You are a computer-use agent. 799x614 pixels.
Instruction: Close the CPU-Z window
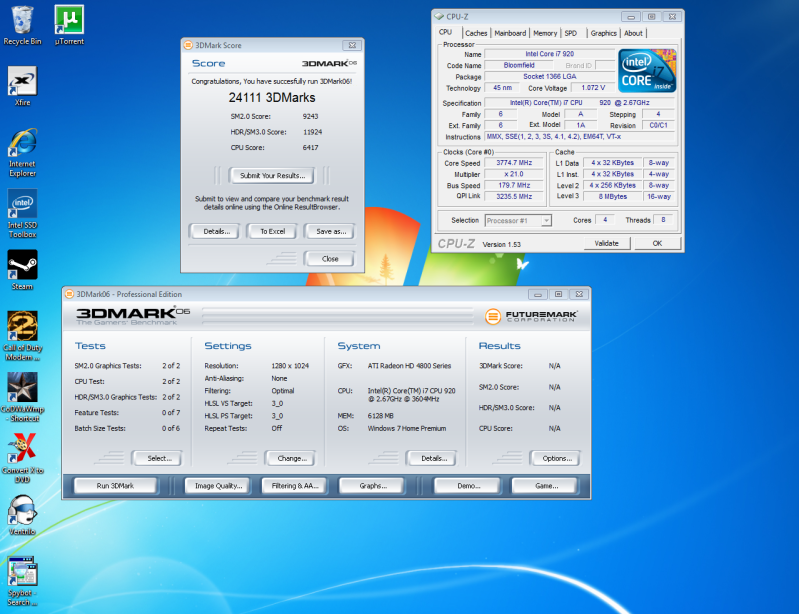[x=672, y=17]
